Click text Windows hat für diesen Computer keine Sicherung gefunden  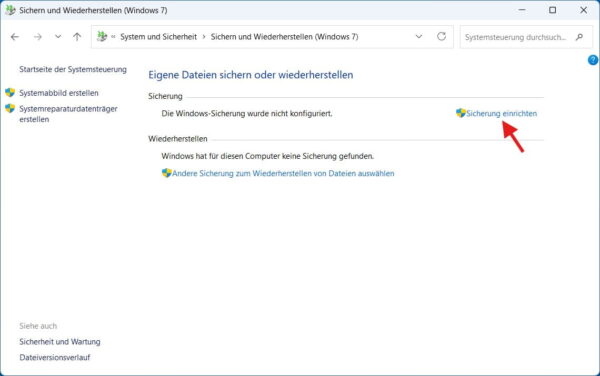tap(267, 156)
